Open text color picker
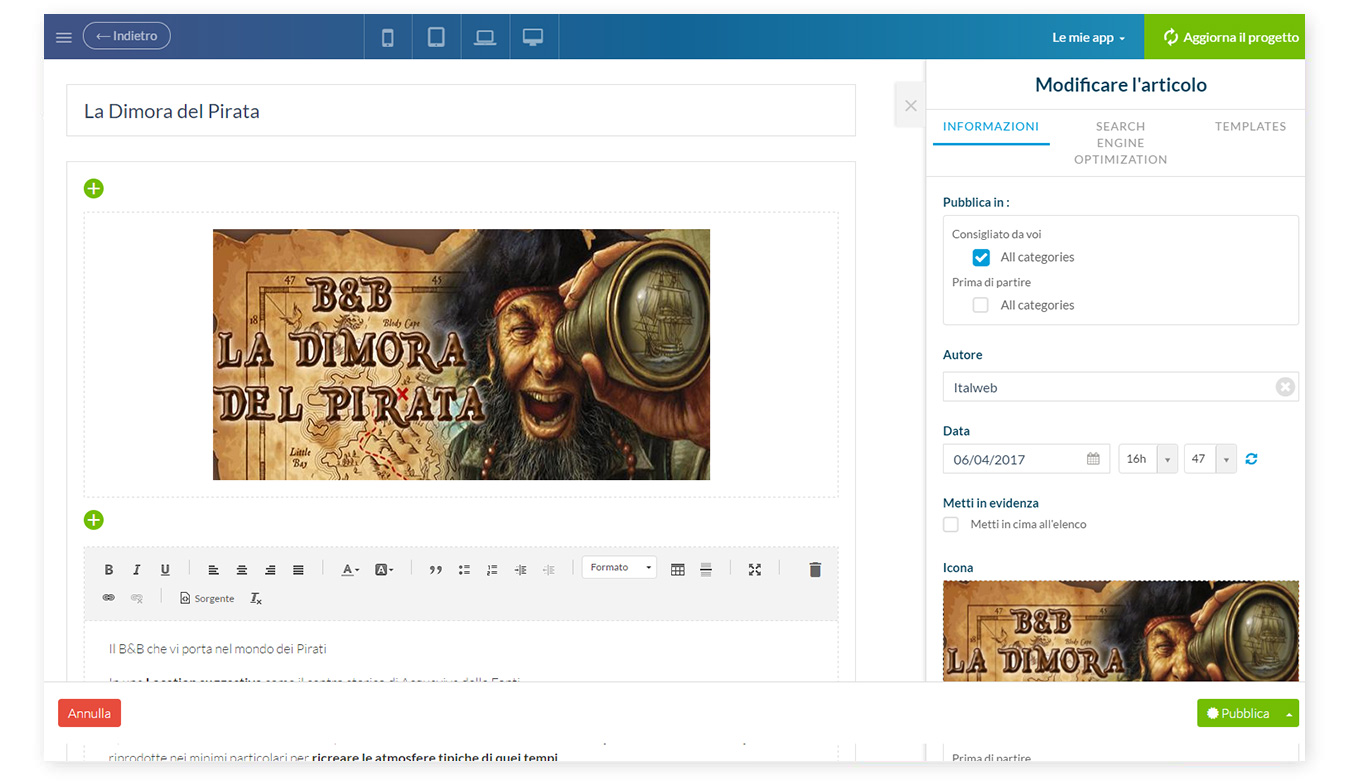 click(350, 570)
